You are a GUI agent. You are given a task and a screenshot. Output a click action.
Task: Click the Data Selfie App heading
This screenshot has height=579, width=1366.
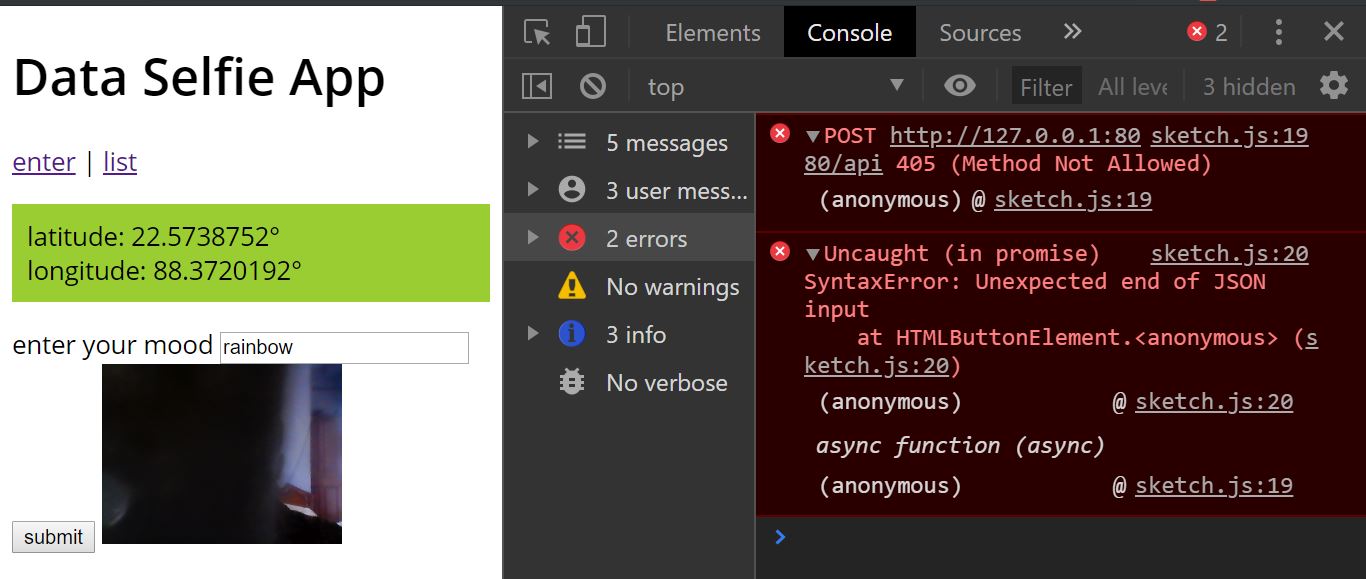pyautogui.click(x=199, y=77)
